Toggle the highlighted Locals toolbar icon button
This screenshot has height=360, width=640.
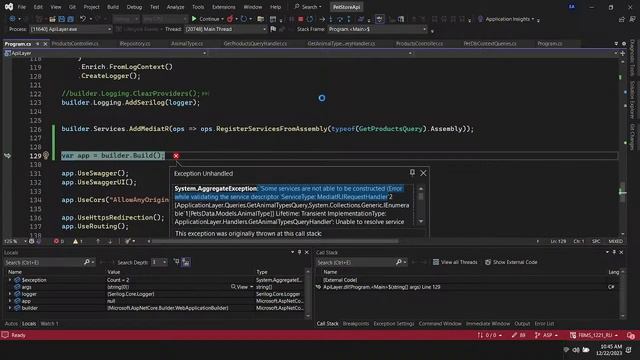tap(186, 262)
